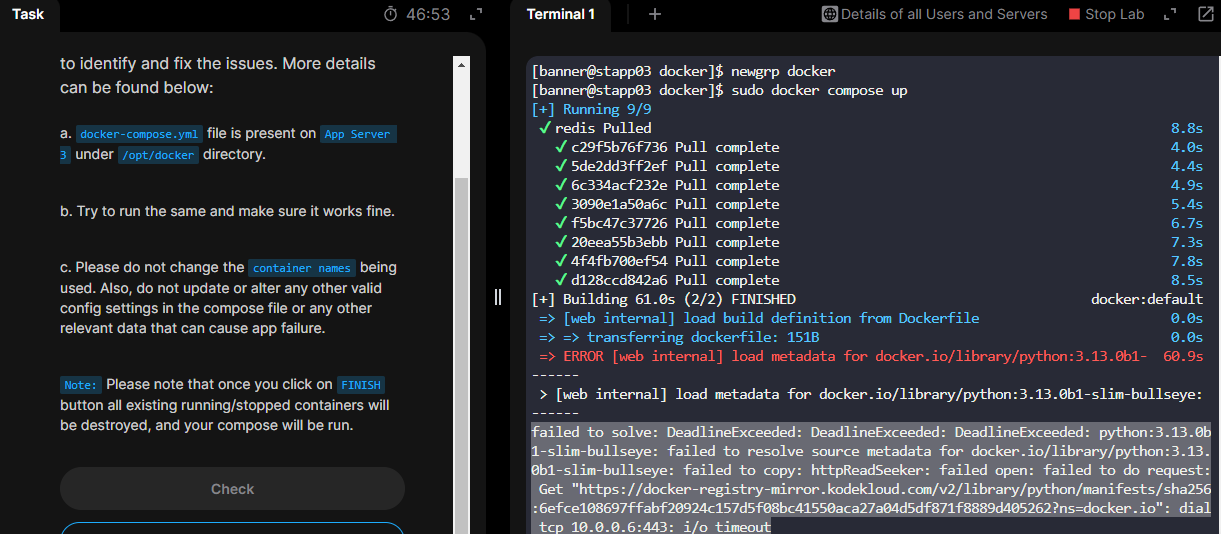
Task: Click the panel divider resize handle
Action: tap(498, 296)
